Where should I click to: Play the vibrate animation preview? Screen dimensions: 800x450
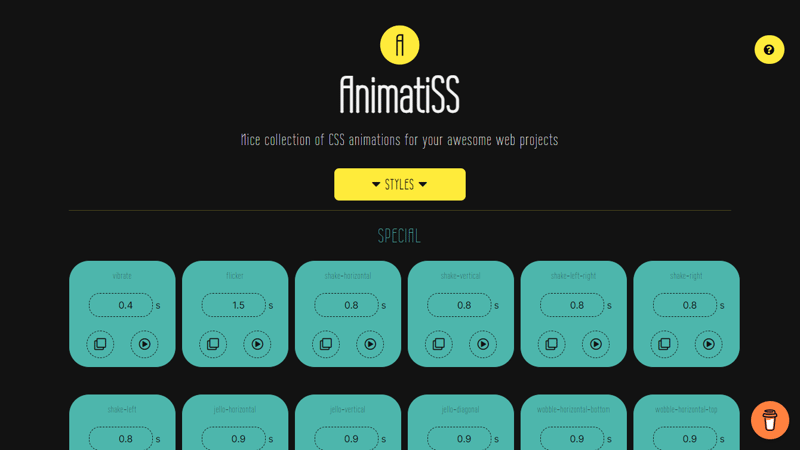coord(144,344)
